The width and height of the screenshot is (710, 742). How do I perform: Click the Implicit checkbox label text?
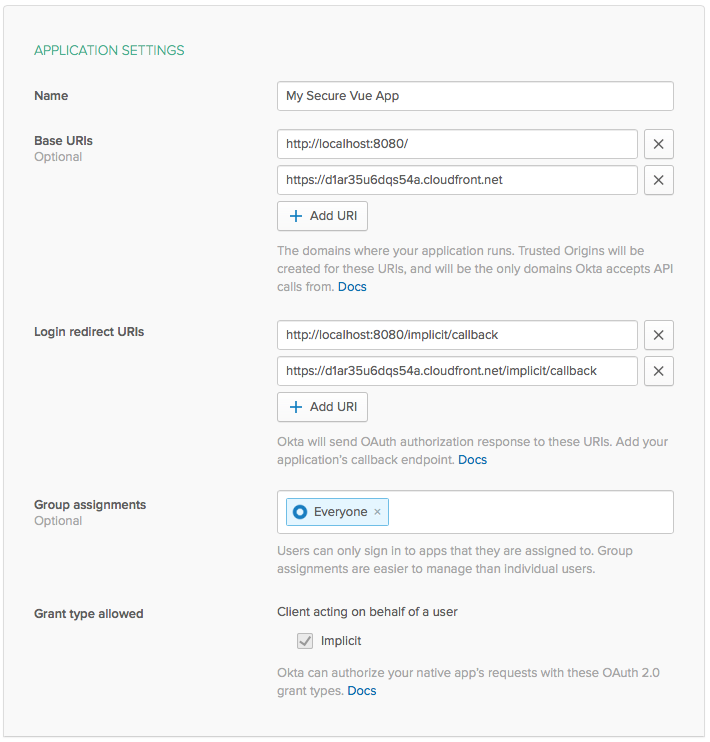tap(341, 641)
